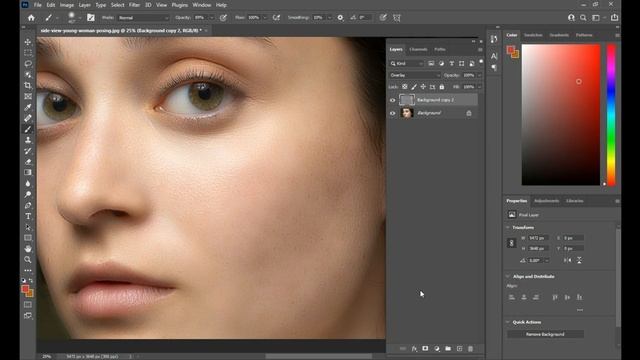Click more align options ellipsis

[x=580, y=310]
